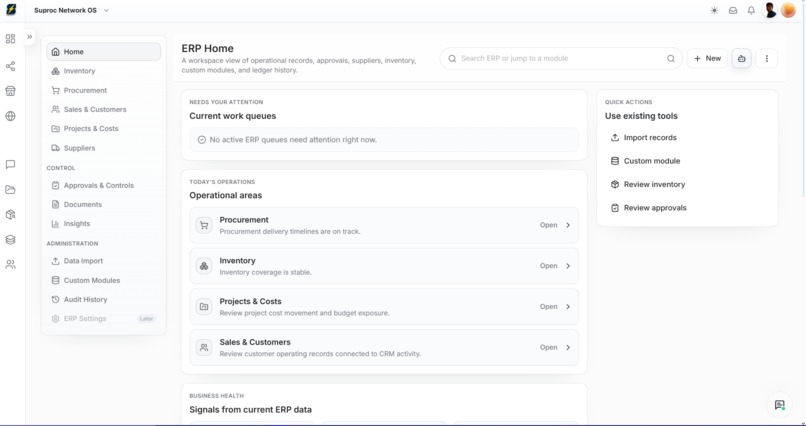Click the Review inventory quick action
This screenshot has height=426, width=806.
tap(687, 184)
